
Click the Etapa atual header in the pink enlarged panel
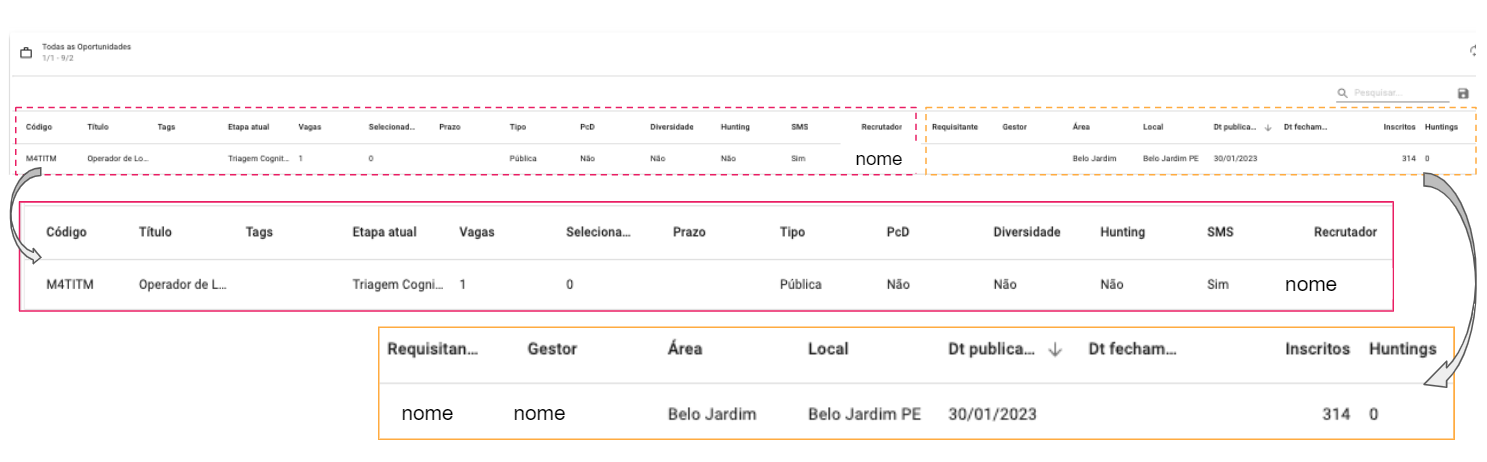point(384,232)
